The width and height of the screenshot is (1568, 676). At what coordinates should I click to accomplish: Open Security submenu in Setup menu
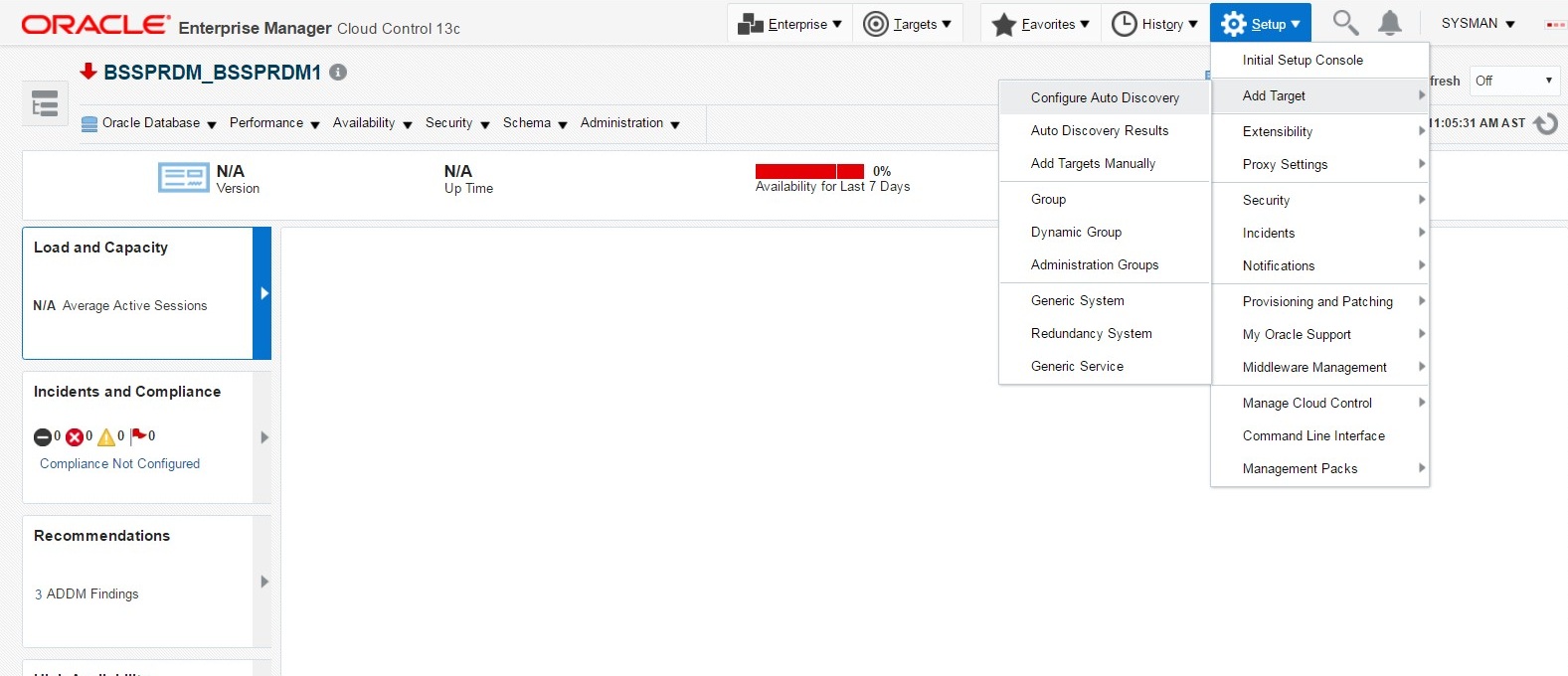pyautogui.click(x=1319, y=200)
